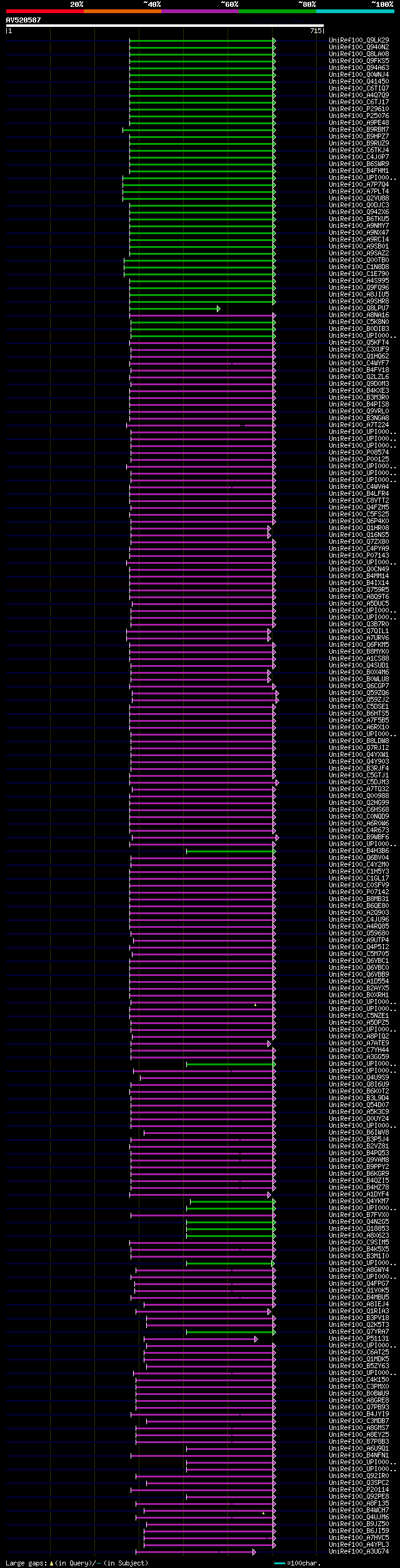Viewport: 400px width, 1568px height.
Task: Select the label UniRef100_C1N8D8
Action: [x=359, y=267]
